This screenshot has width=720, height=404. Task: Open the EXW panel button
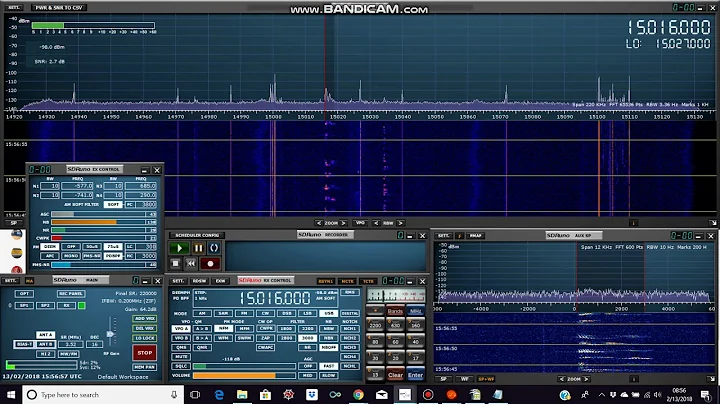[x=220, y=281]
